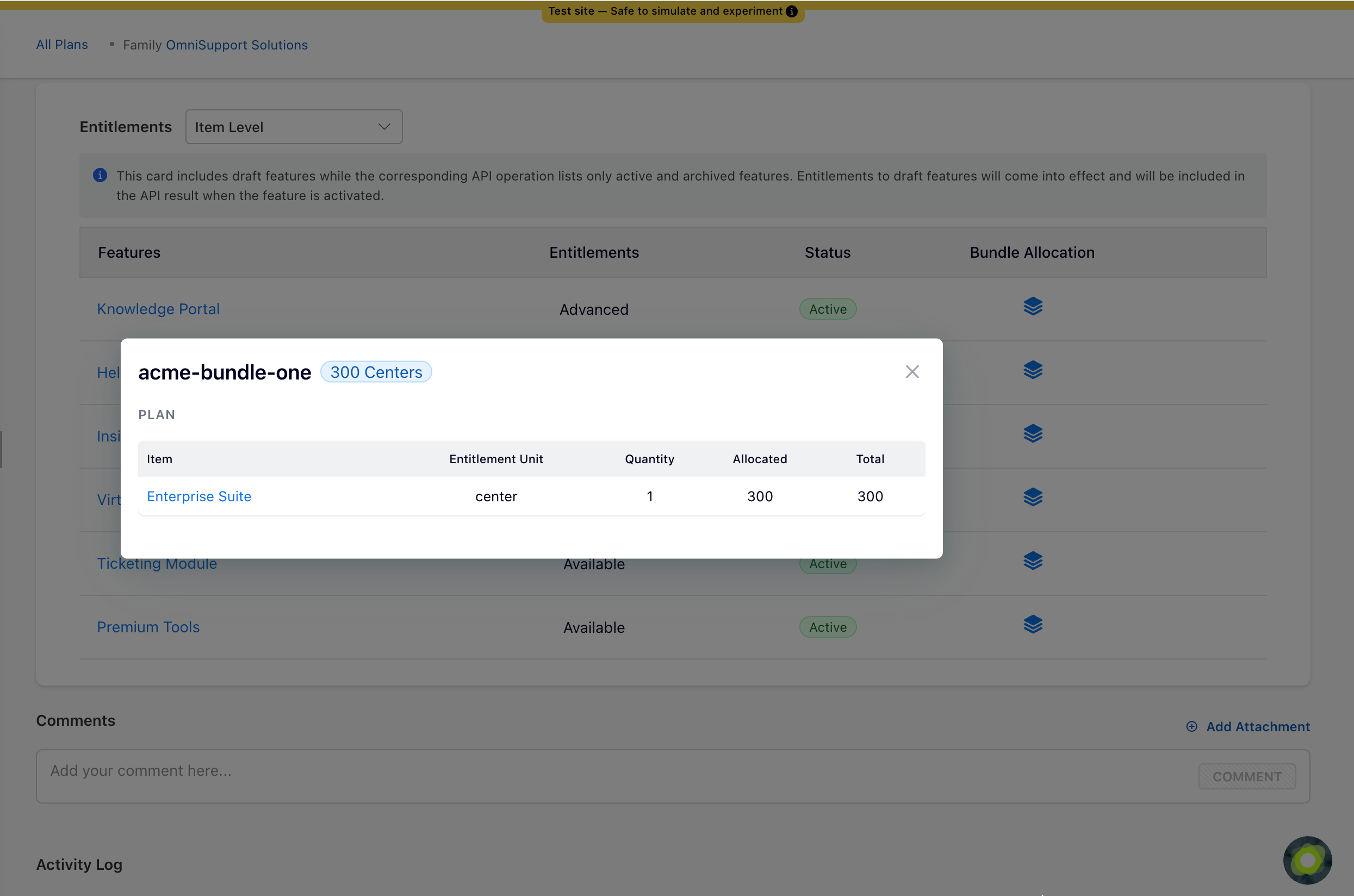Click bundle allocation icon in second feature row

1032,370
